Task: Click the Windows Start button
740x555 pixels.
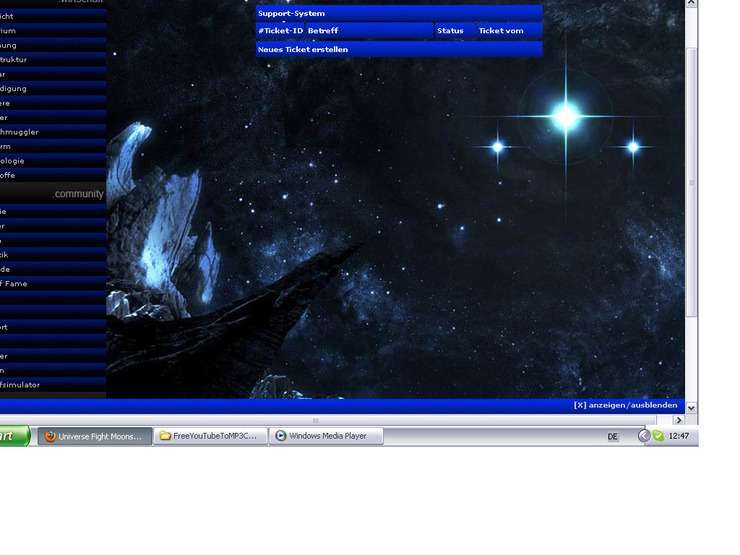Action: click(12, 436)
